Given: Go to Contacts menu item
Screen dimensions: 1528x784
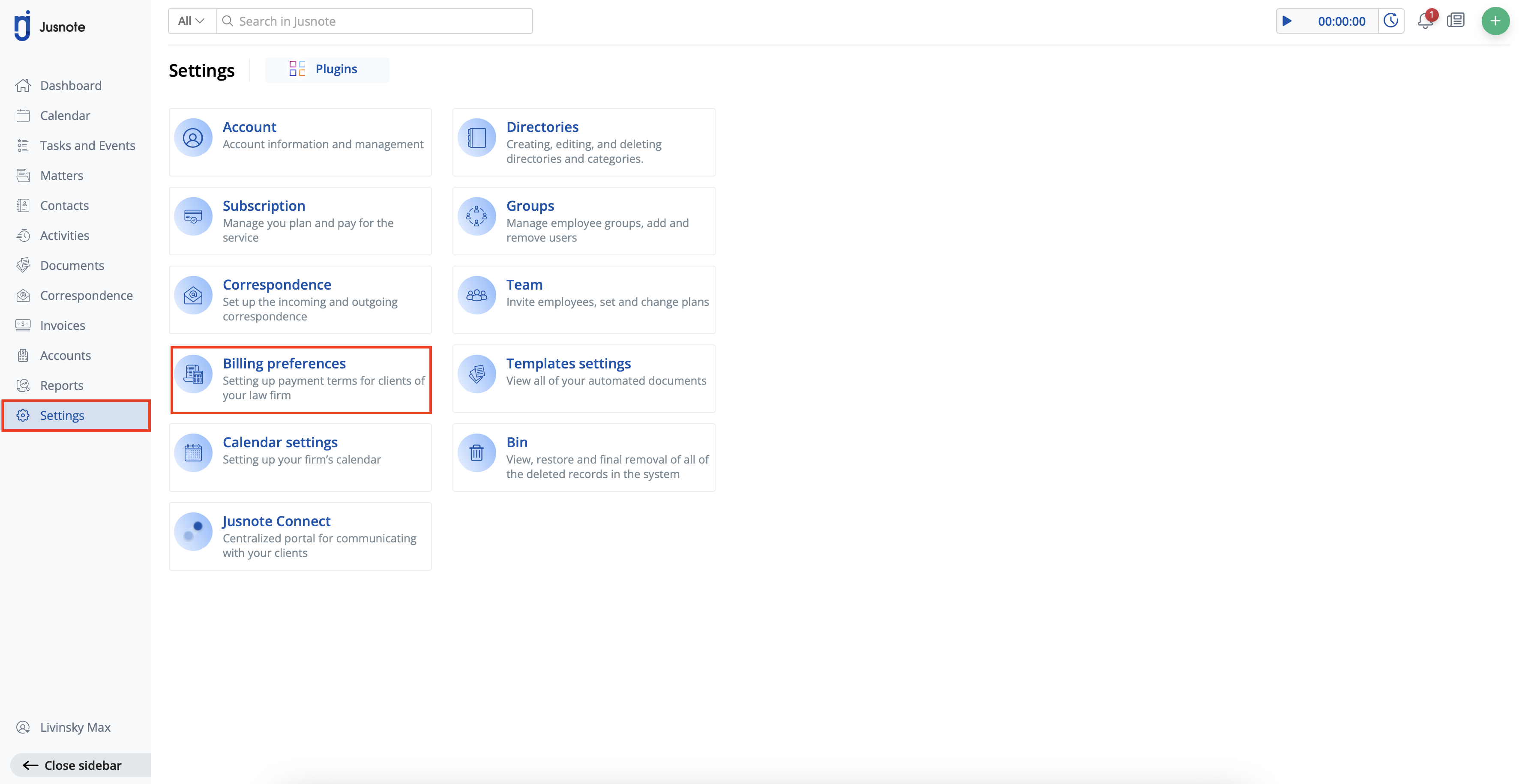Looking at the screenshot, I should point(65,205).
